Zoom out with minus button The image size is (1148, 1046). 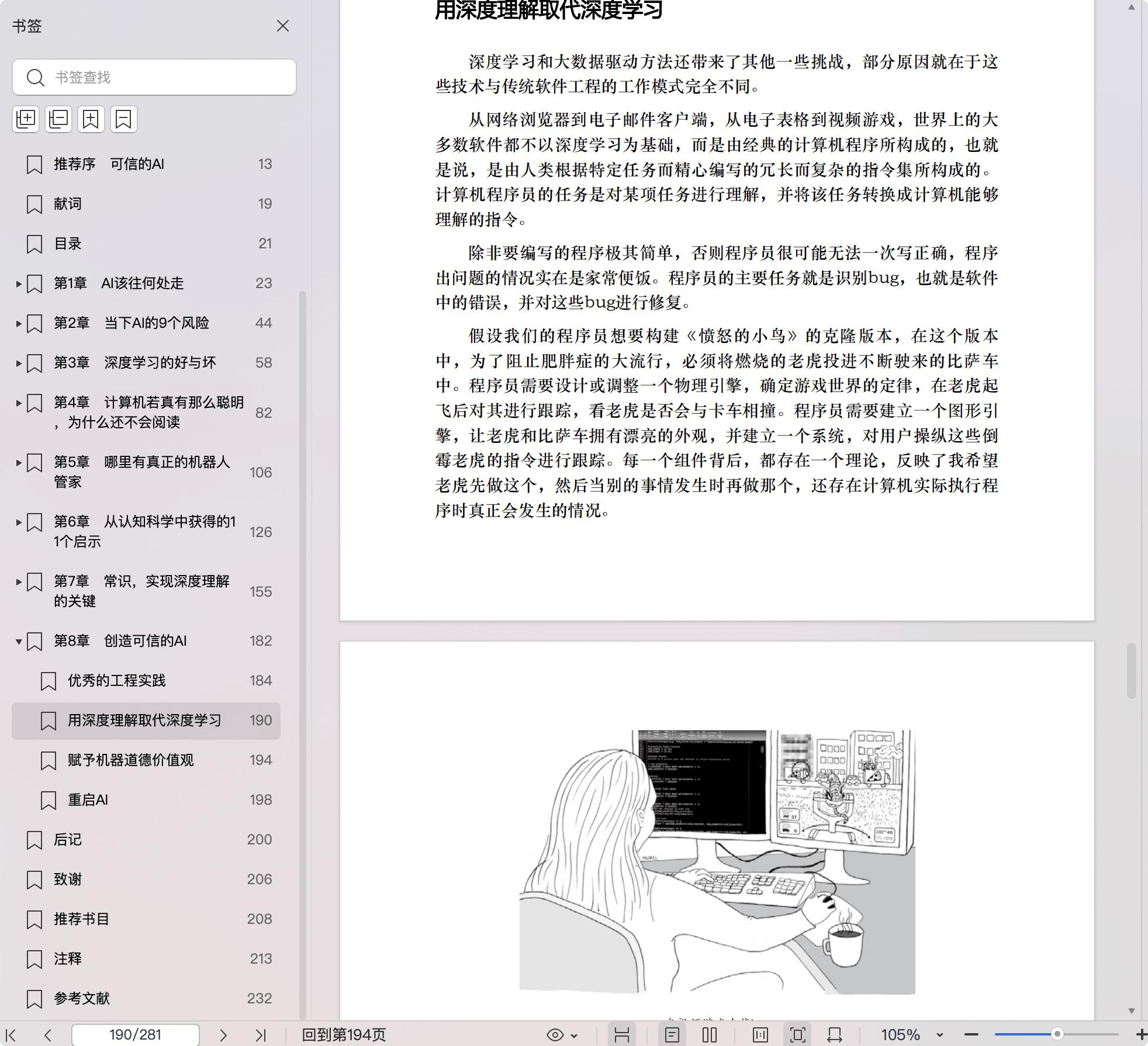click(971, 1035)
